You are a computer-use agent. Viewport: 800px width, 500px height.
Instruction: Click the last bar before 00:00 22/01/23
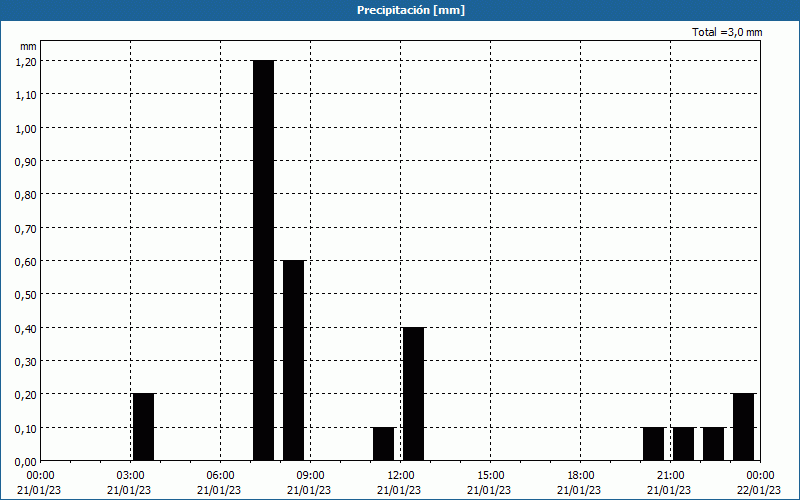pos(744,427)
